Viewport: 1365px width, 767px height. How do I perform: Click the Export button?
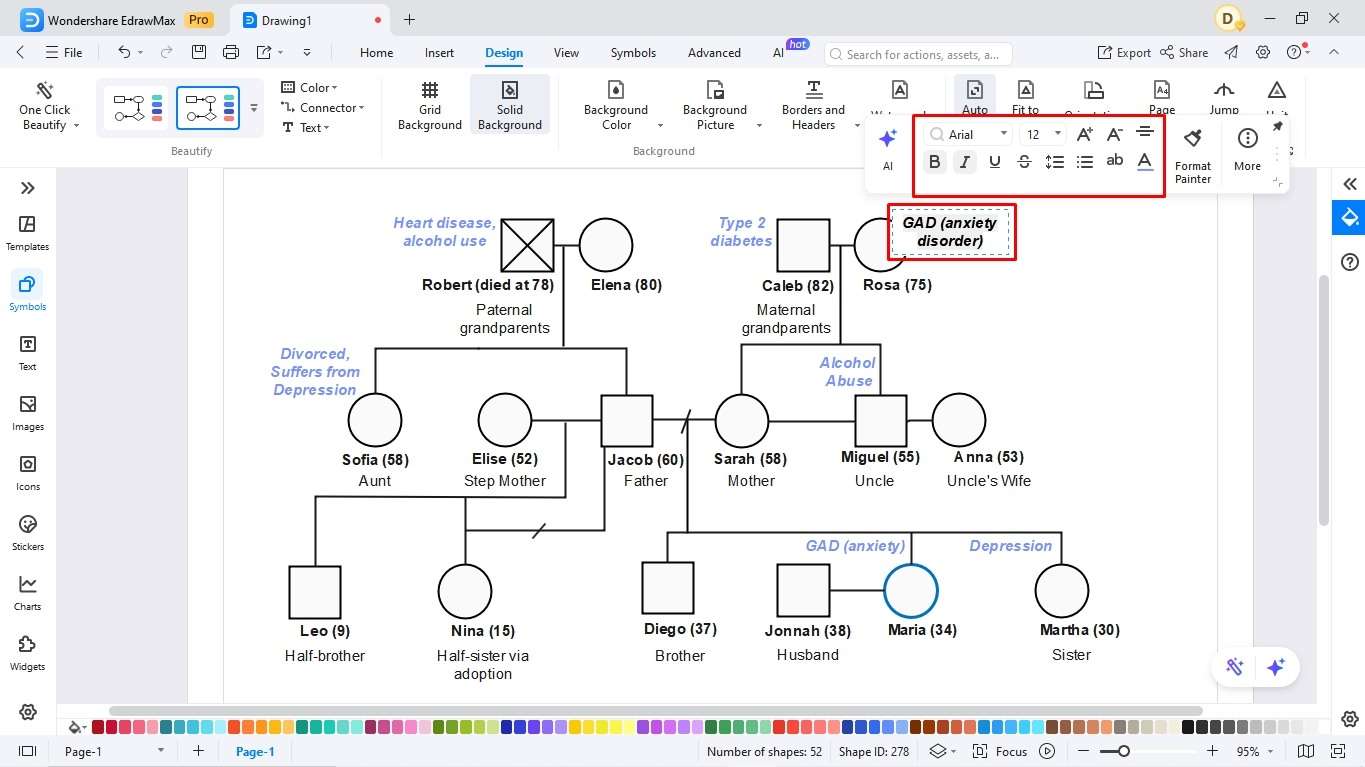coord(1124,53)
